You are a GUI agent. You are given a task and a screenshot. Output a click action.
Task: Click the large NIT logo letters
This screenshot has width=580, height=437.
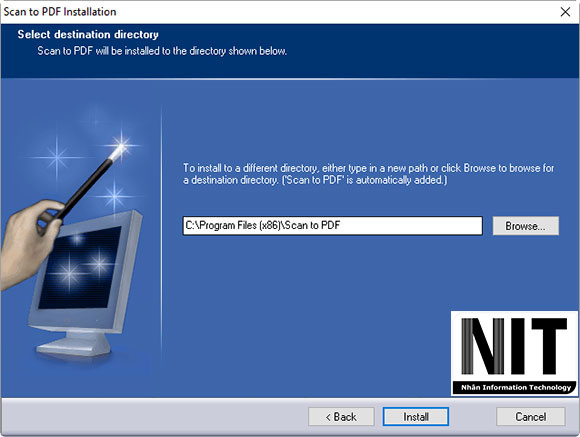point(514,346)
